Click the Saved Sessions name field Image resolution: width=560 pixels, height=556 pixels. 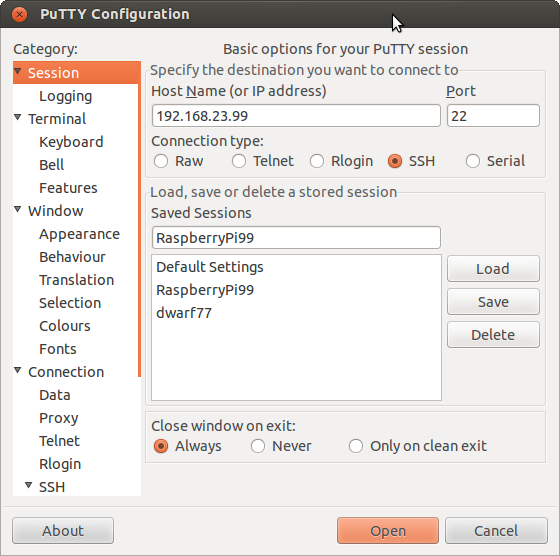[296, 237]
